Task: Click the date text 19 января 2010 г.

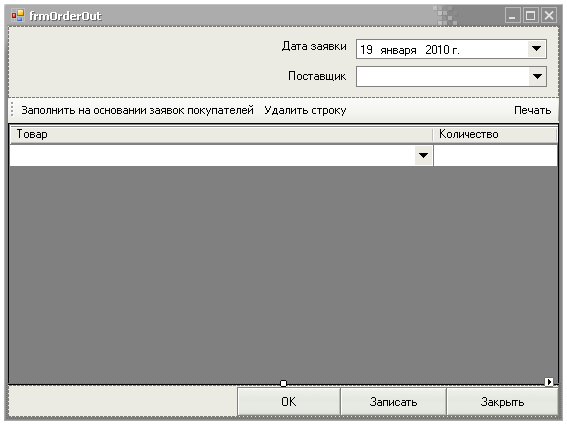Action: (410, 50)
